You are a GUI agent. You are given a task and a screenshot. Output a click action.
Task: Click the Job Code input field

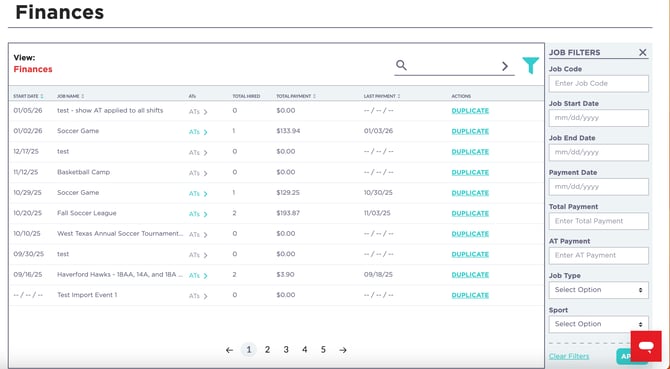point(599,84)
